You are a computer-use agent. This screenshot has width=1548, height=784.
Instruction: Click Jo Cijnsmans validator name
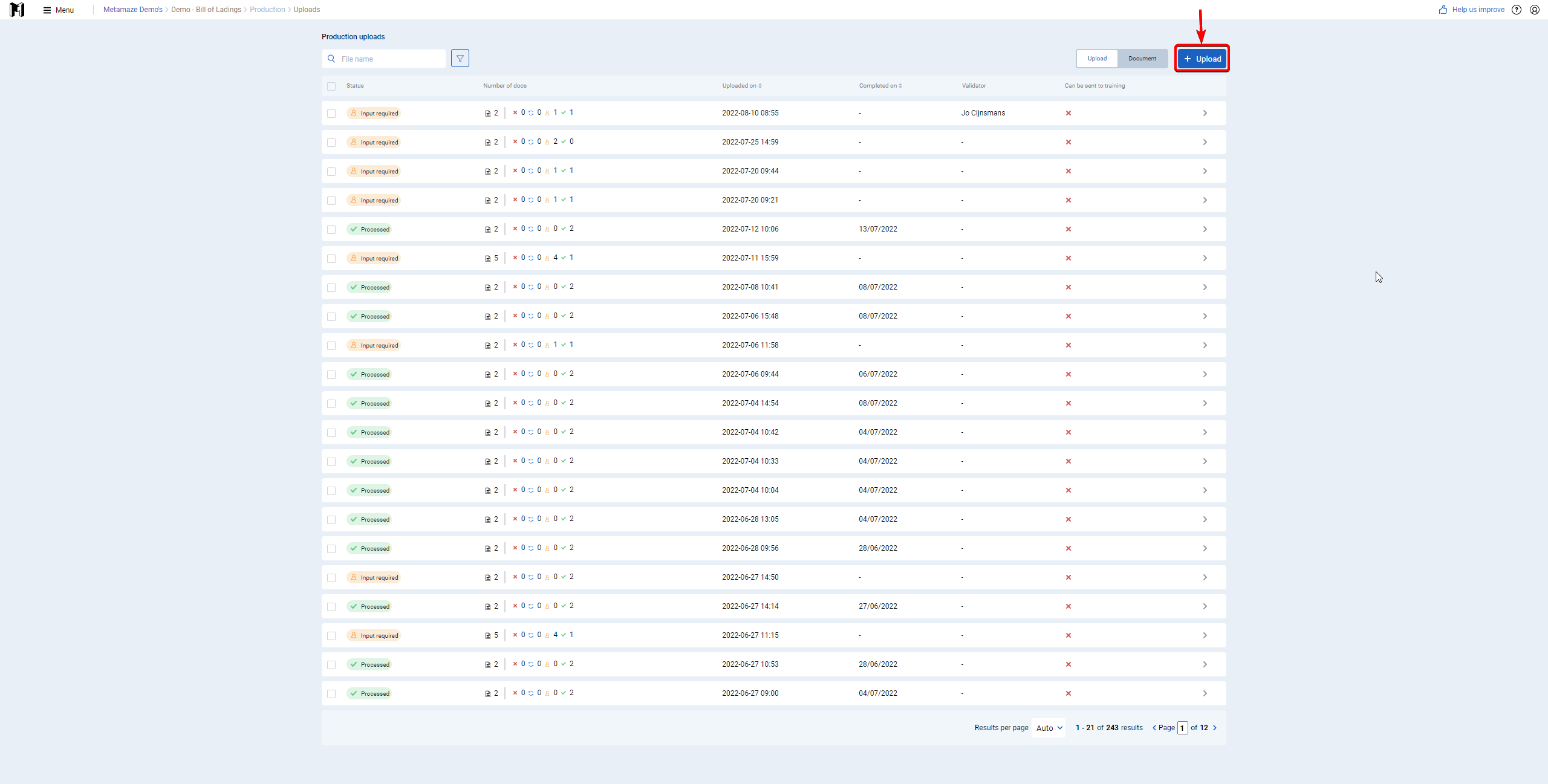[x=983, y=113]
